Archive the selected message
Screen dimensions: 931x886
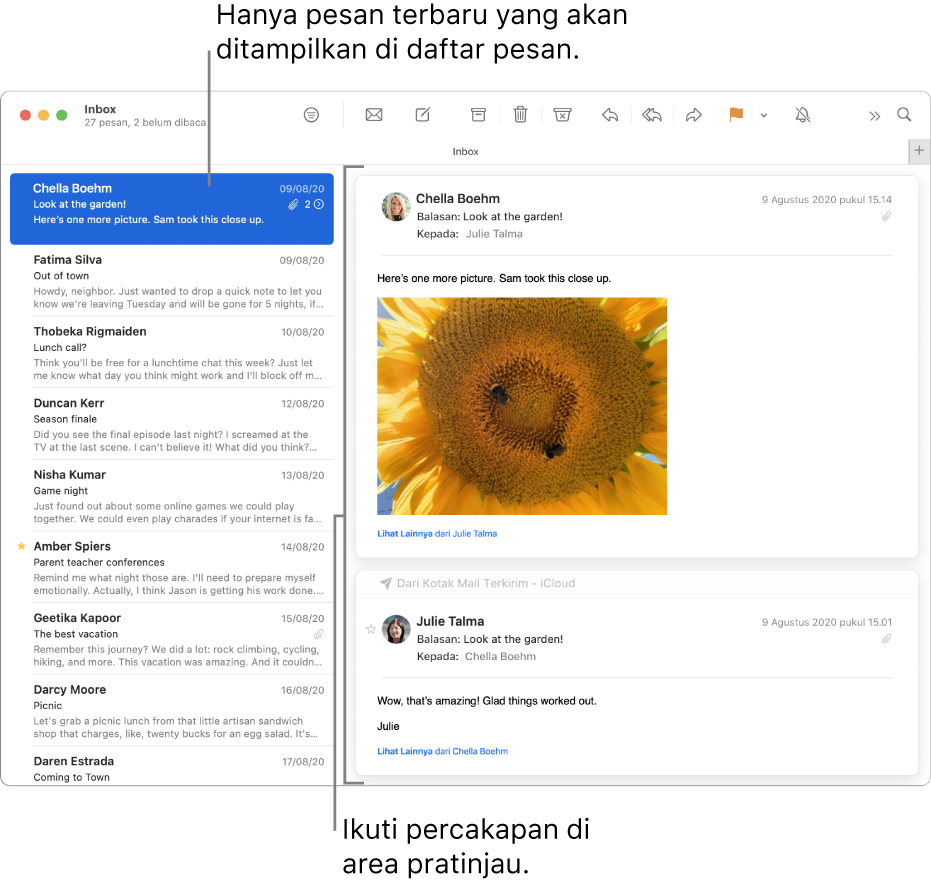tap(478, 115)
